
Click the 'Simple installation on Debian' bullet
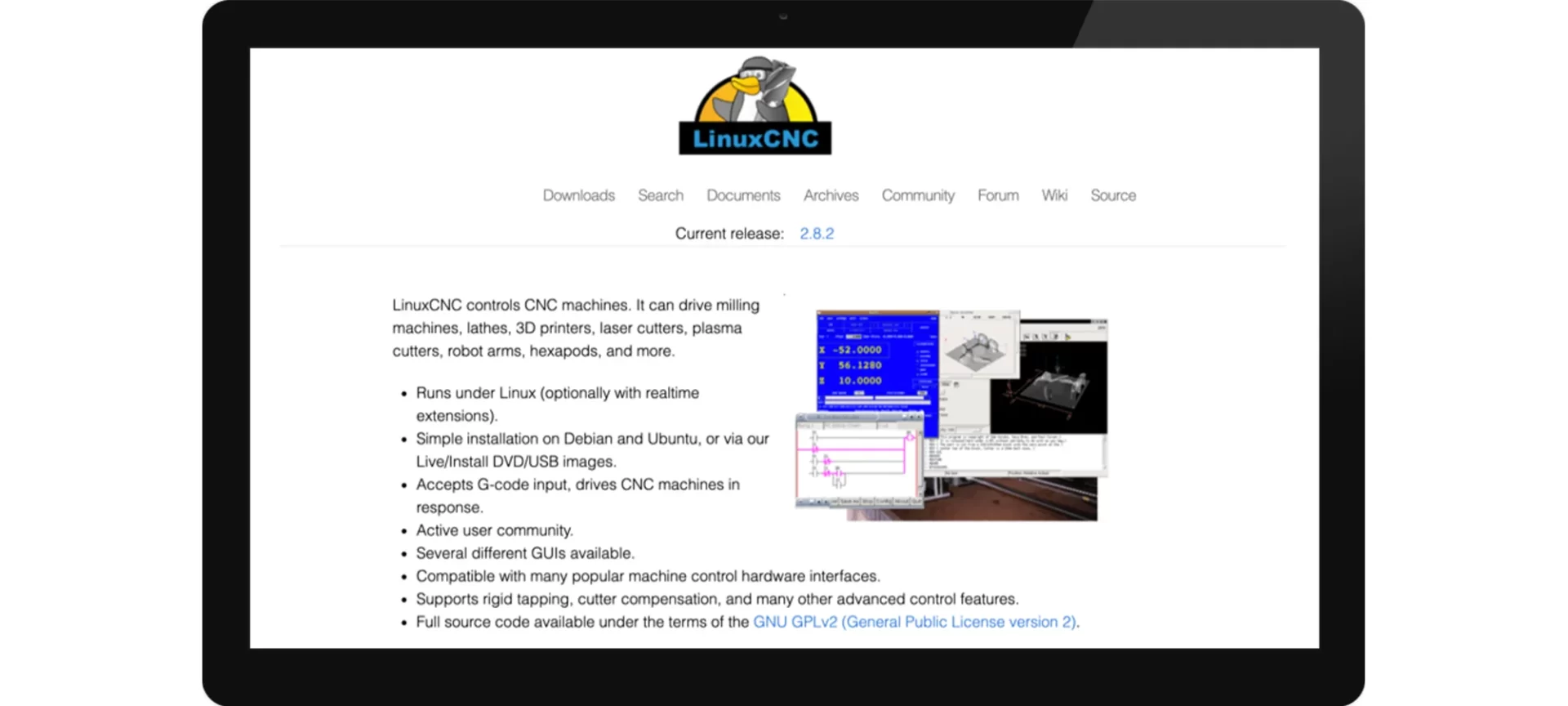point(592,449)
